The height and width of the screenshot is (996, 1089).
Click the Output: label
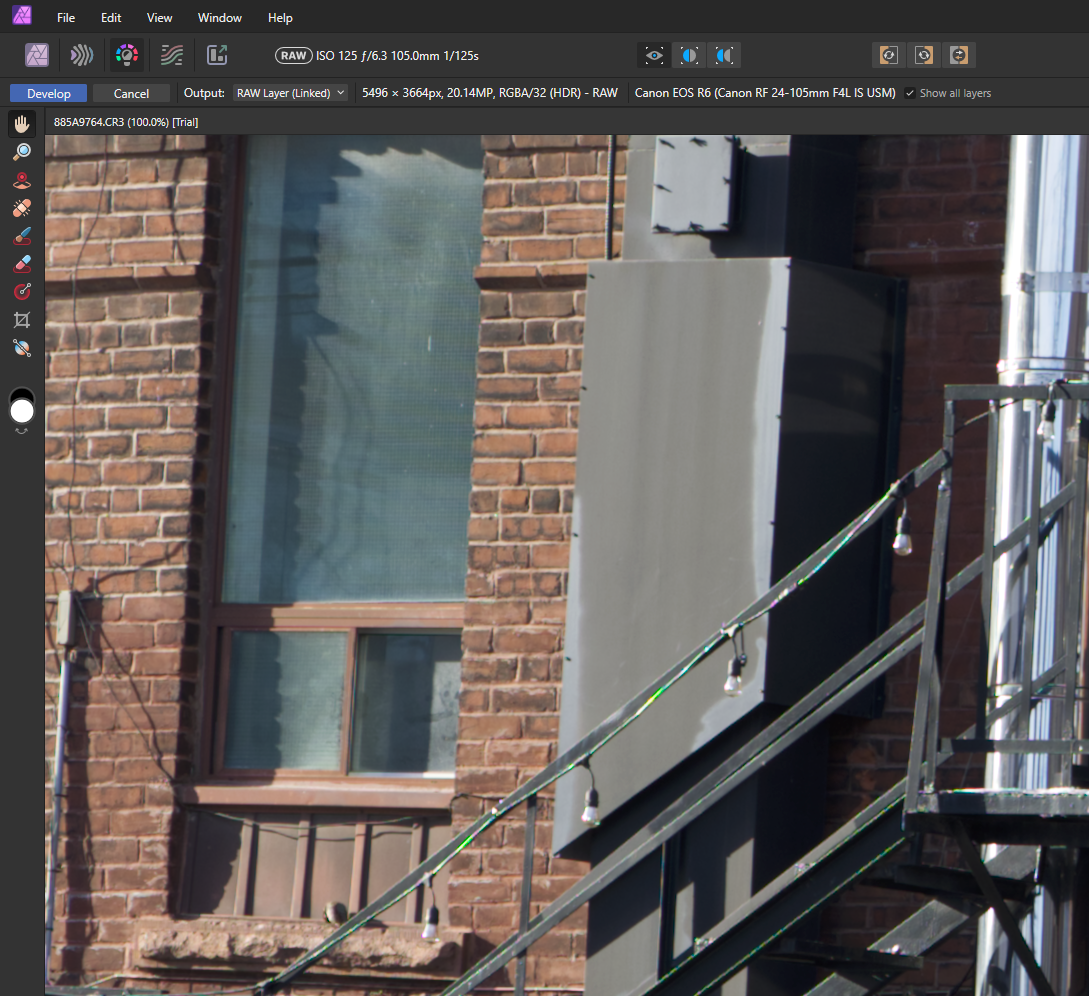click(x=204, y=92)
